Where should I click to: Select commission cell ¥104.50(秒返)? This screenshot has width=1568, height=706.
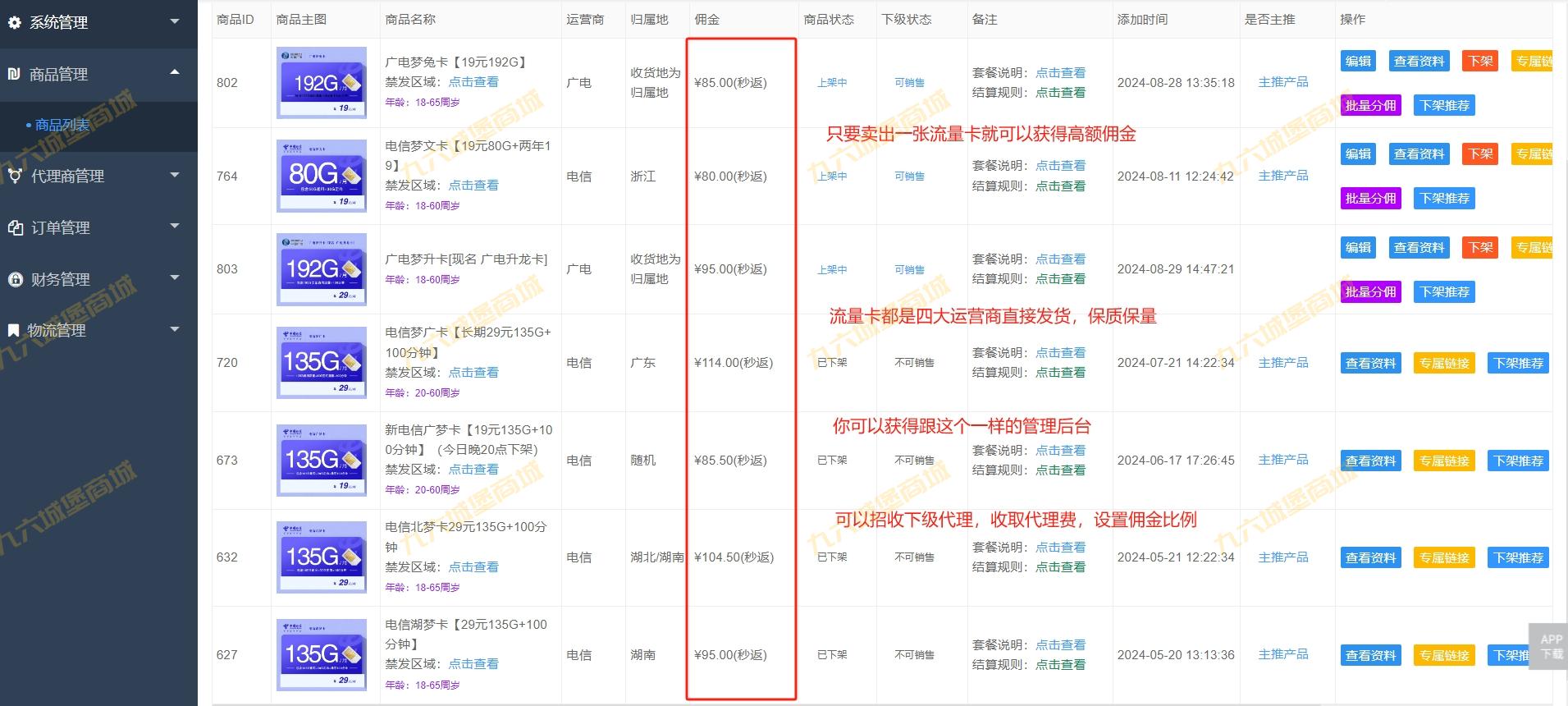[x=734, y=557]
